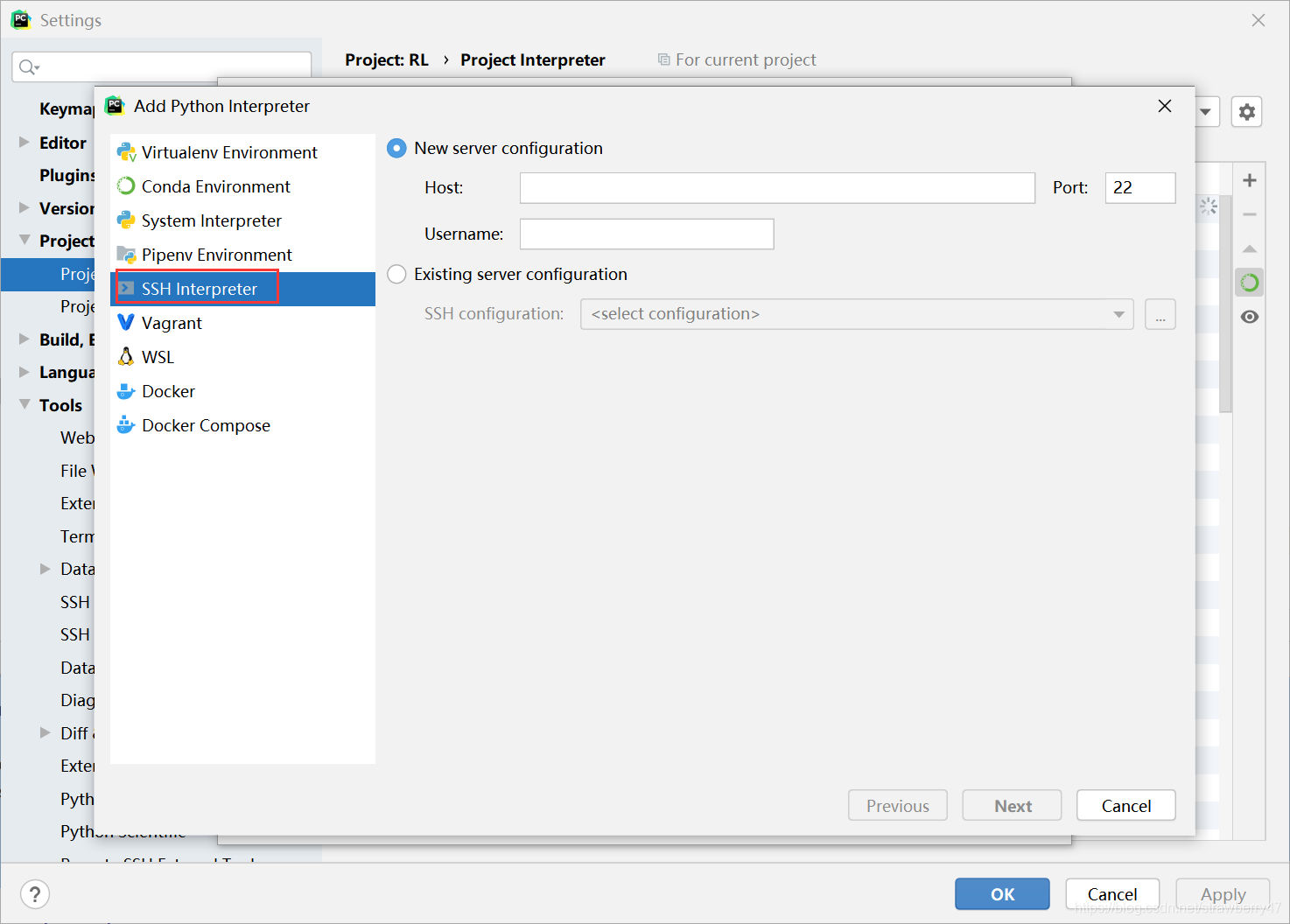The image size is (1290, 924).
Task: Click the ellipsis browse SSH configurations button
Action: pyautogui.click(x=1160, y=314)
